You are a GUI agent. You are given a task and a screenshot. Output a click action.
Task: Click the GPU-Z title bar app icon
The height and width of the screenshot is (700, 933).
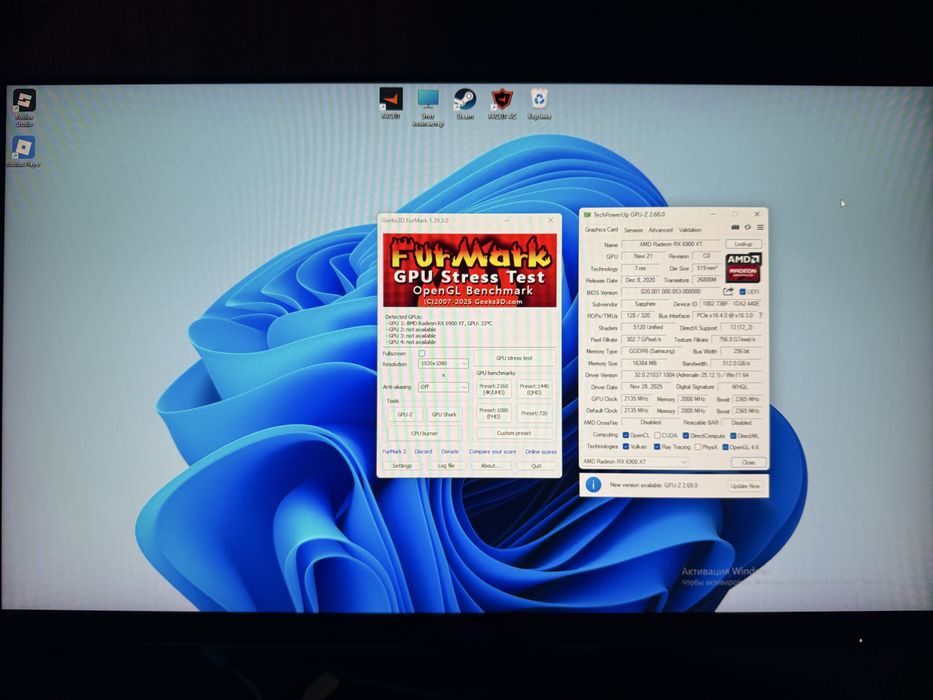(587, 214)
